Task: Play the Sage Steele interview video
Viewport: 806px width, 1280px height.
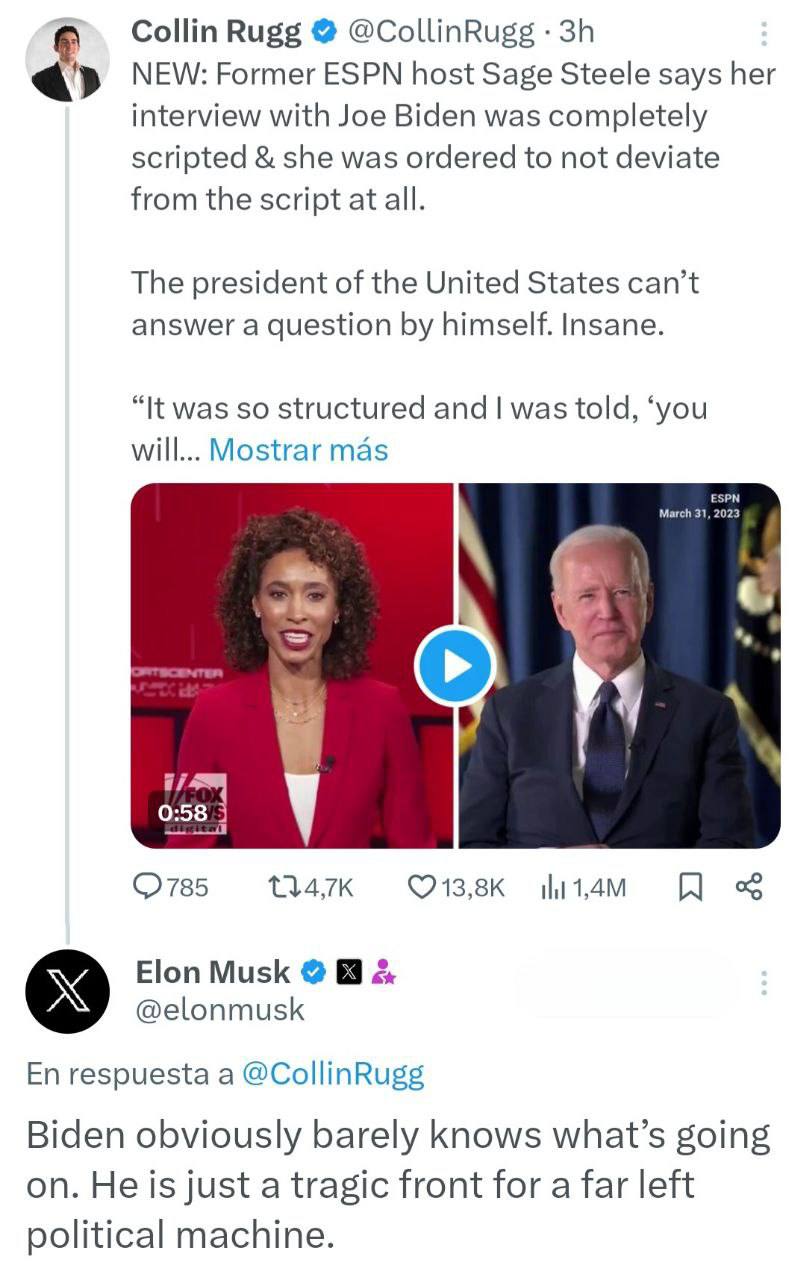Action: pos(454,666)
